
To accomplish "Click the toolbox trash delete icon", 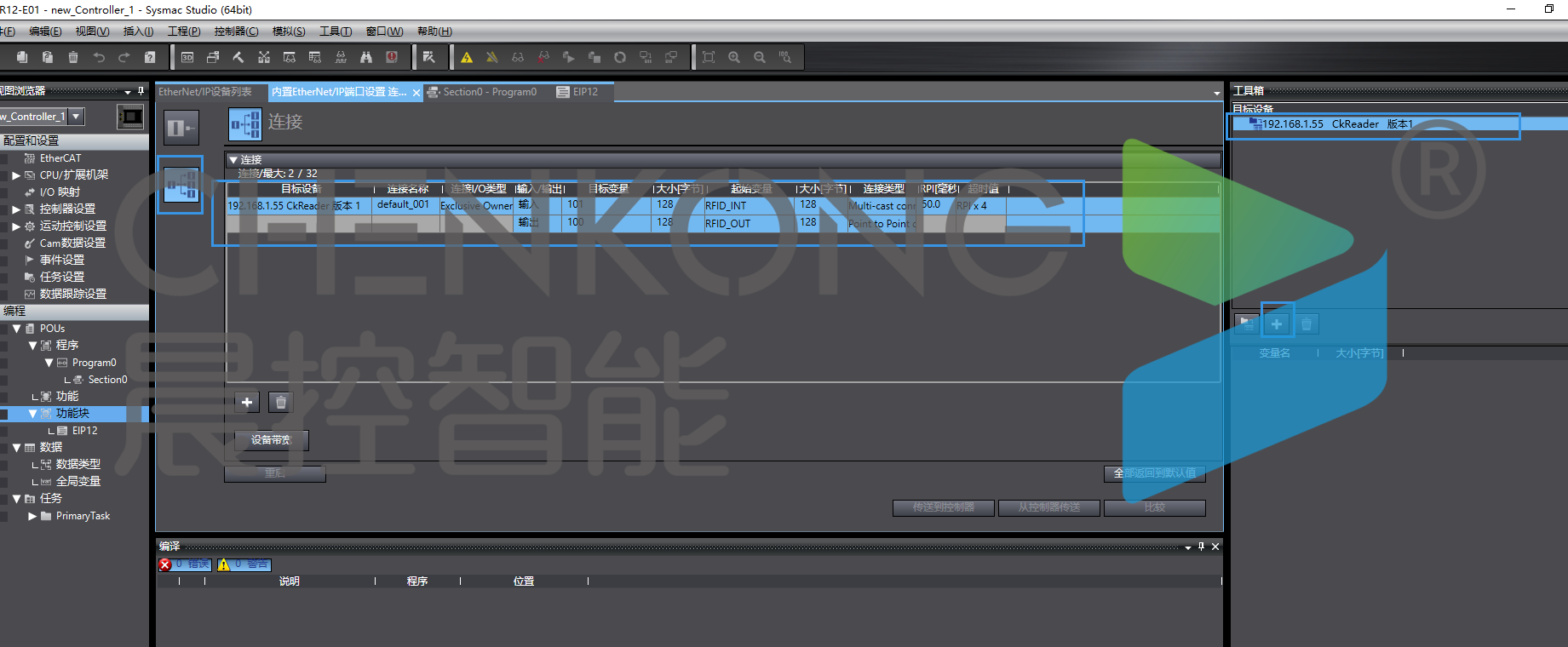I will tap(1307, 323).
